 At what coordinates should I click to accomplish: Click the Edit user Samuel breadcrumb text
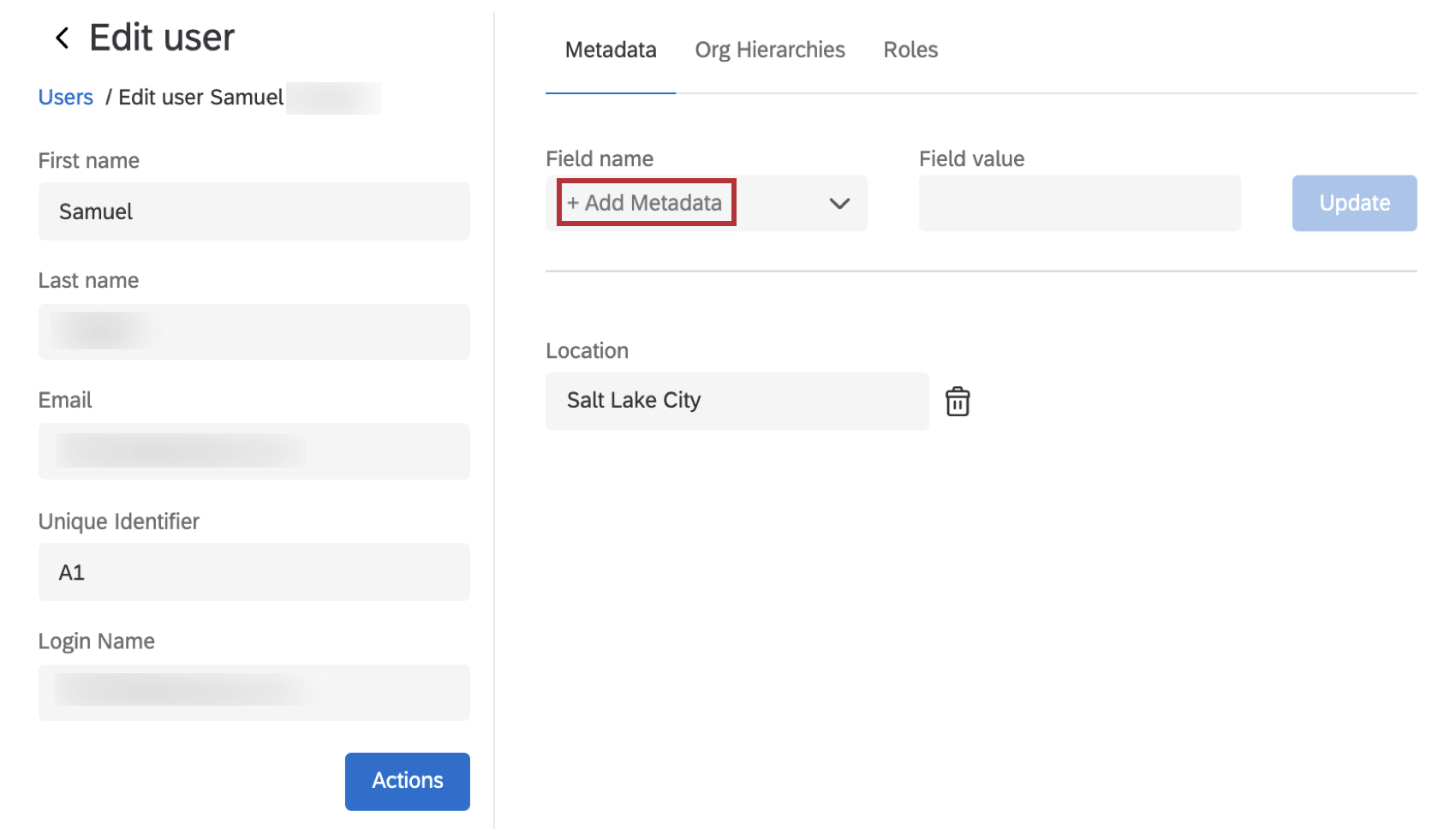(201, 98)
